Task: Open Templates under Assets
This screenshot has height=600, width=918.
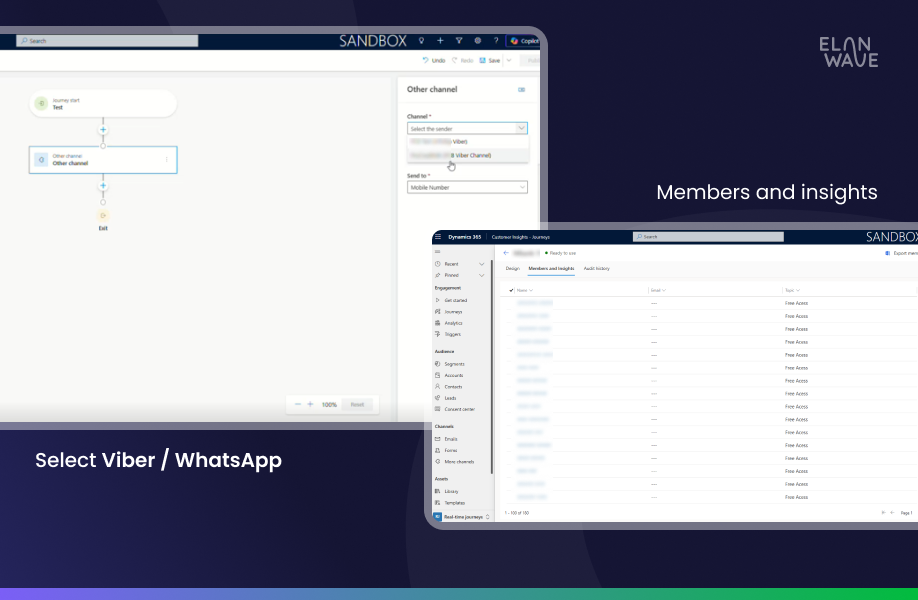Action: click(x=454, y=503)
